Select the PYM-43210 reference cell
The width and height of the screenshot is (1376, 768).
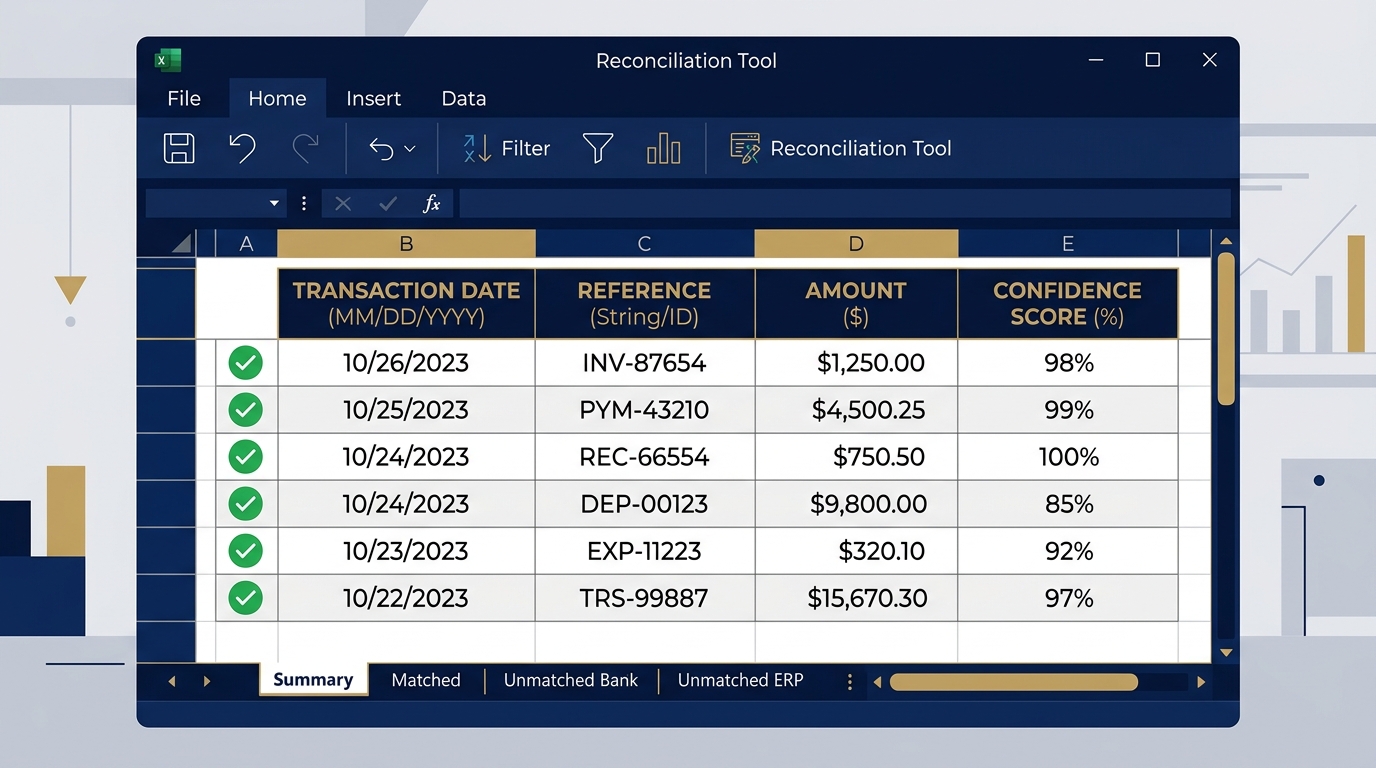(645, 410)
